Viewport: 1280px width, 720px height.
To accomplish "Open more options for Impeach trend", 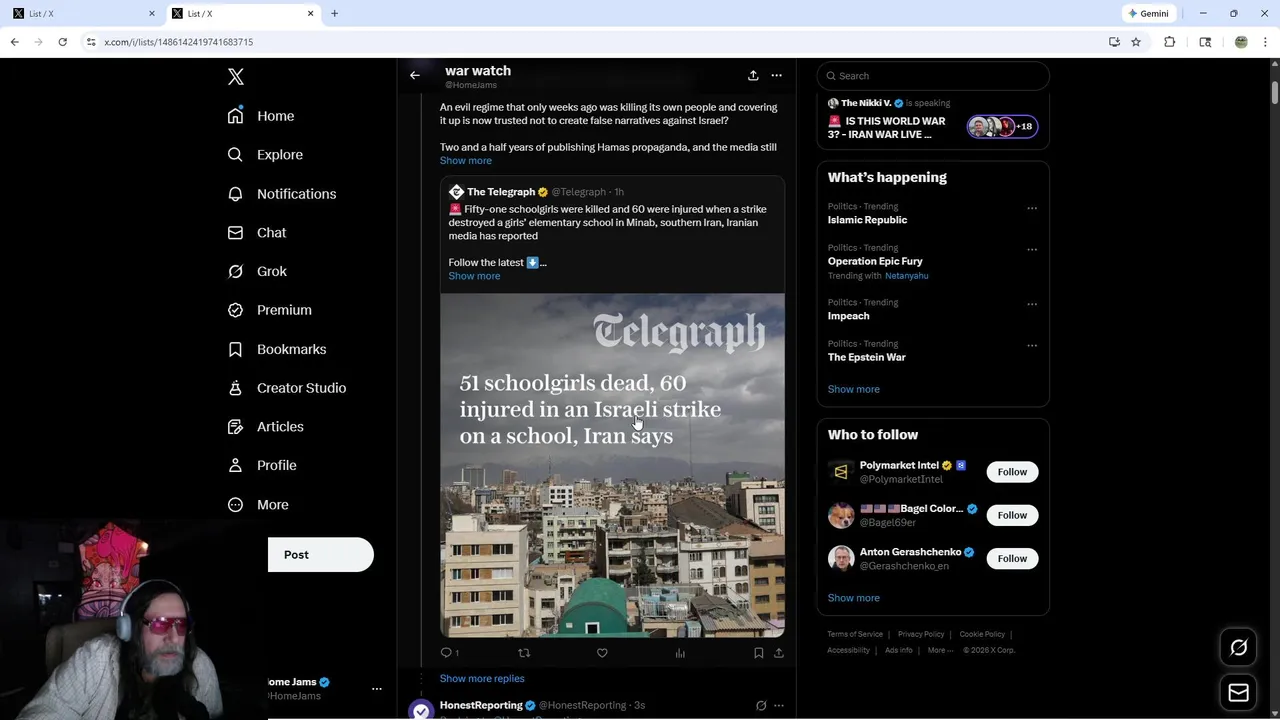I will tap(1032, 305).
